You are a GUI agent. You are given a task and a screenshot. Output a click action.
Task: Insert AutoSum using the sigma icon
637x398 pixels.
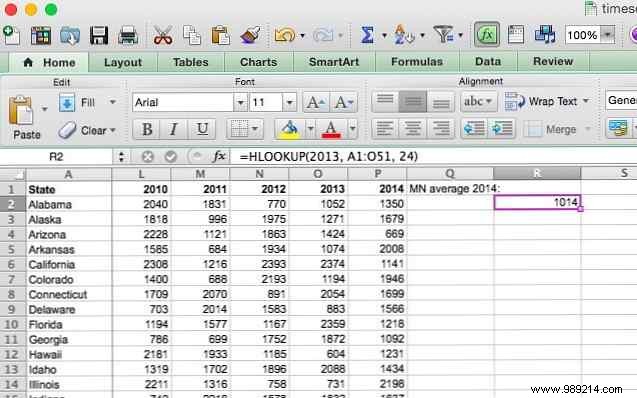coord(367,35)
